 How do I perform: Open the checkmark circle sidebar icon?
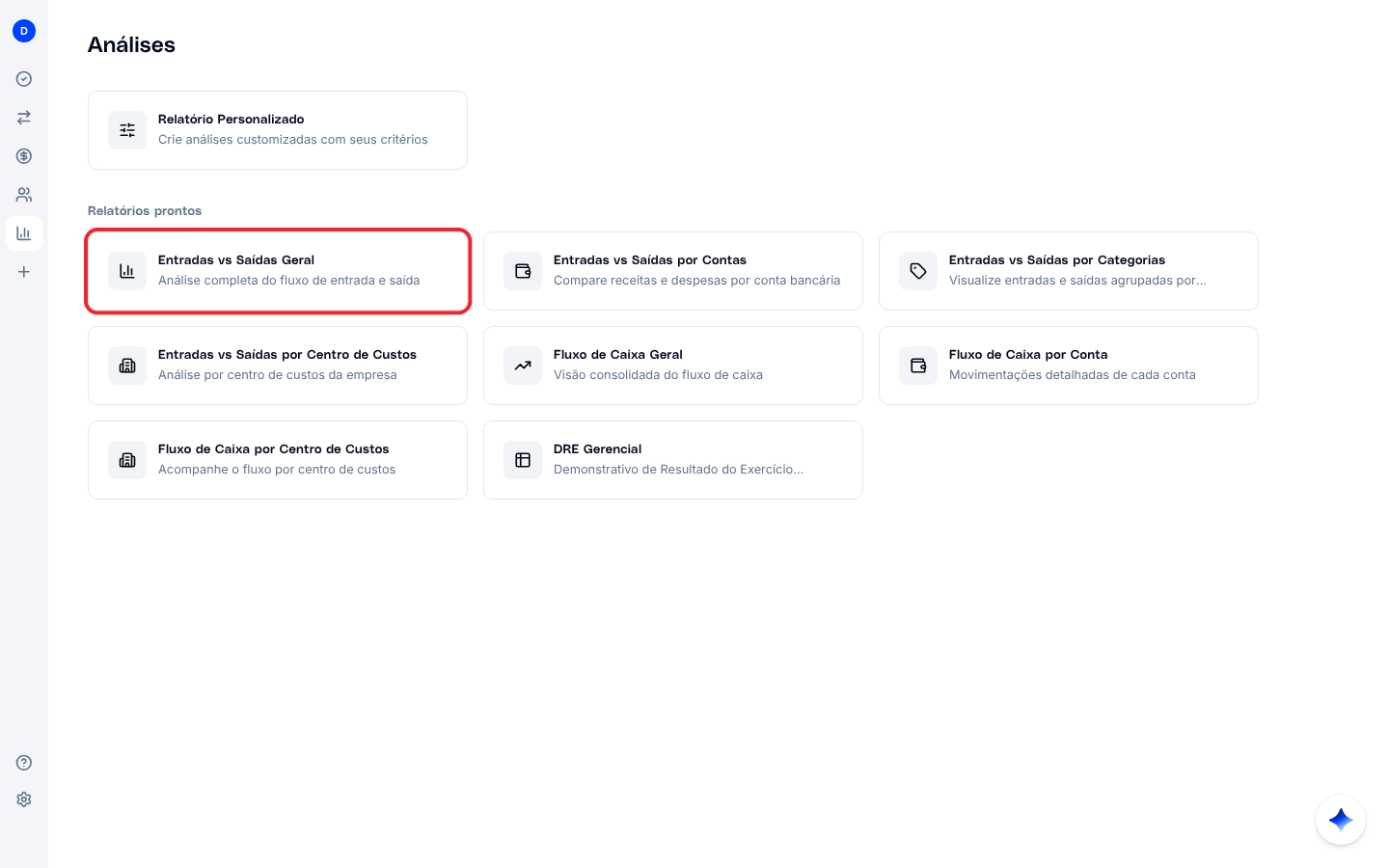tap(24, 79)
